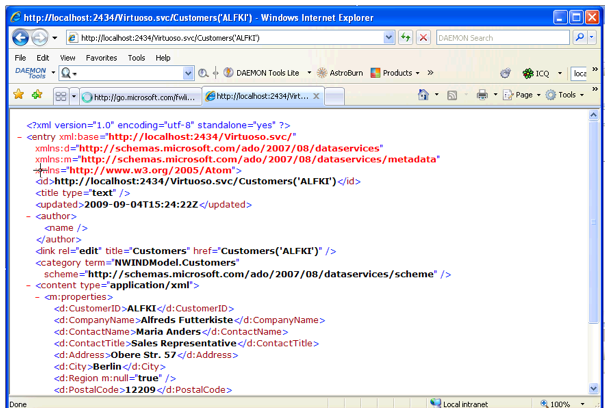This screenshot has width=613, height=420.
Task: Click the Favorites Center star icon
Action: (19, 94)
